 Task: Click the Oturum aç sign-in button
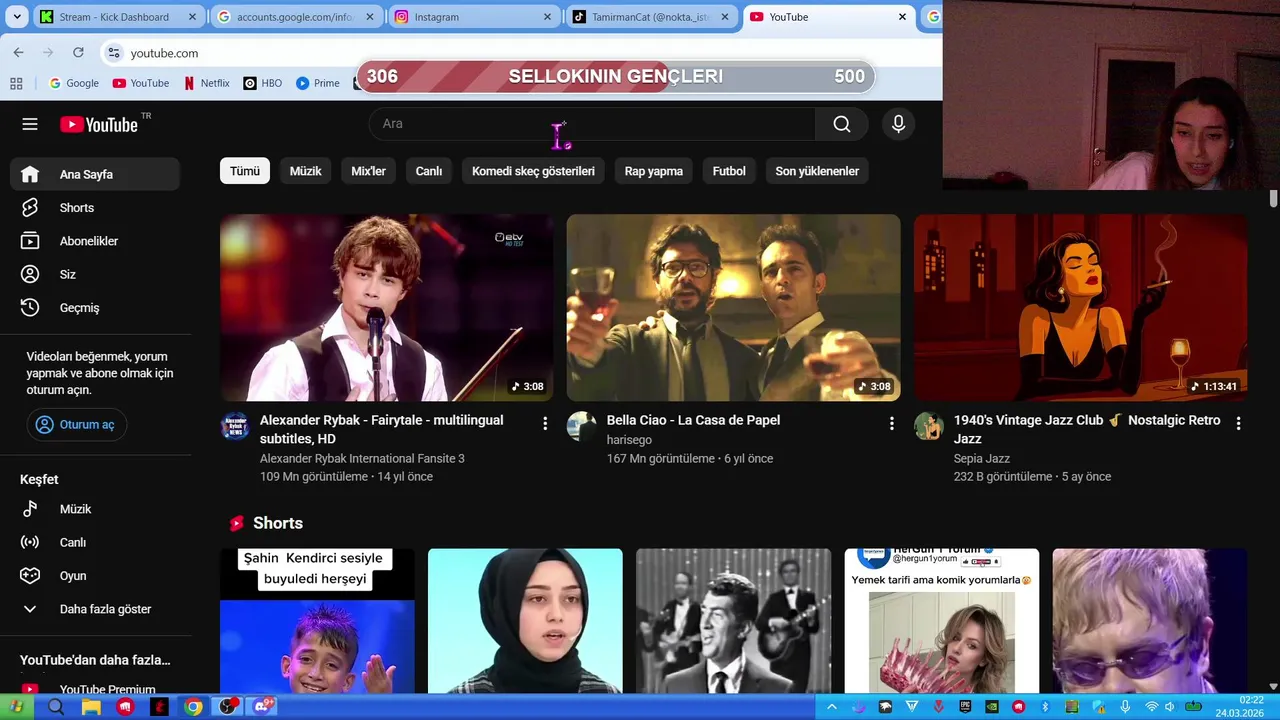click(77, 424)
